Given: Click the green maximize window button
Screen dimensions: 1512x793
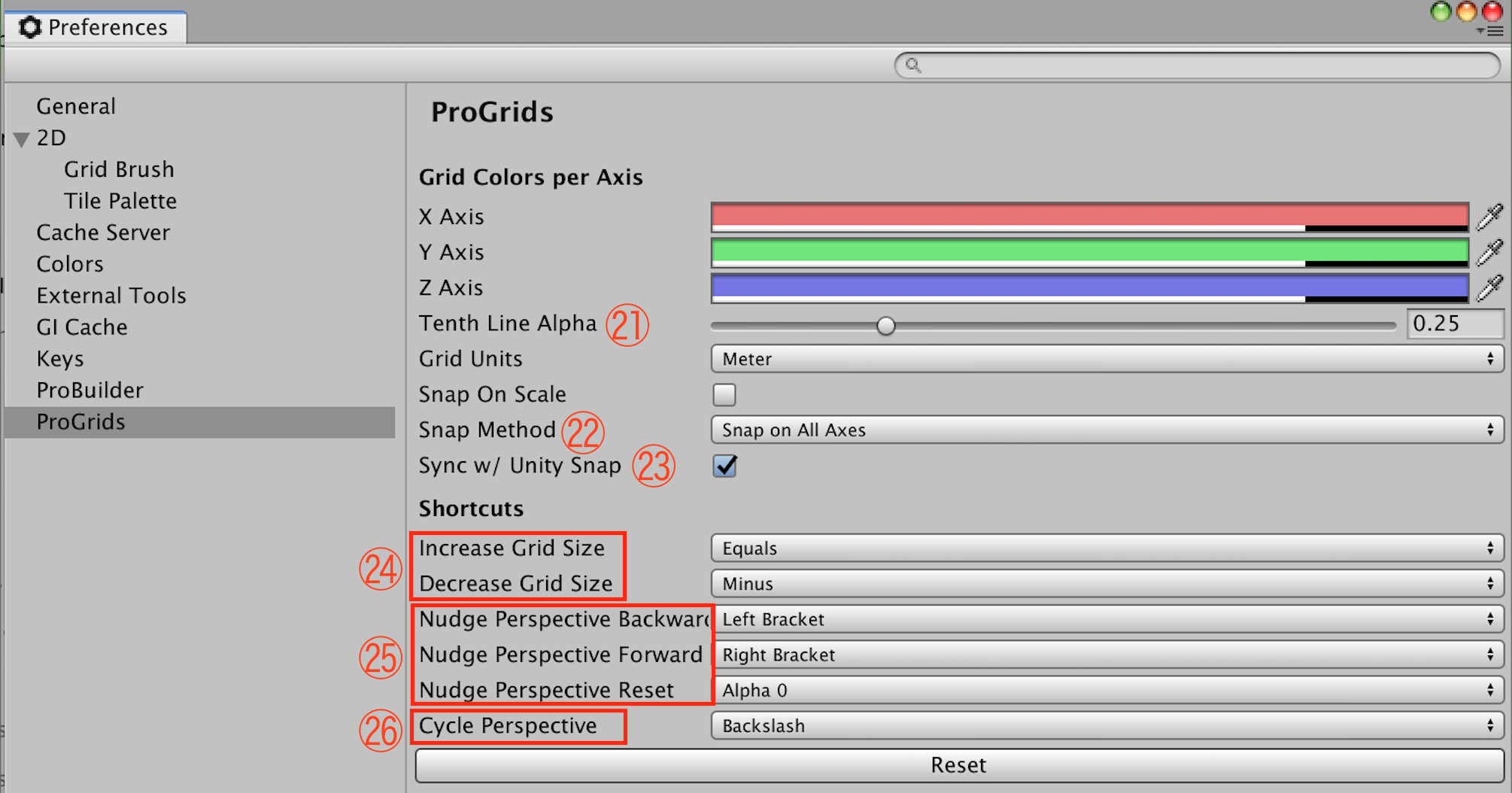Looking at the screenshot, I should click(x=1441, y=12).
